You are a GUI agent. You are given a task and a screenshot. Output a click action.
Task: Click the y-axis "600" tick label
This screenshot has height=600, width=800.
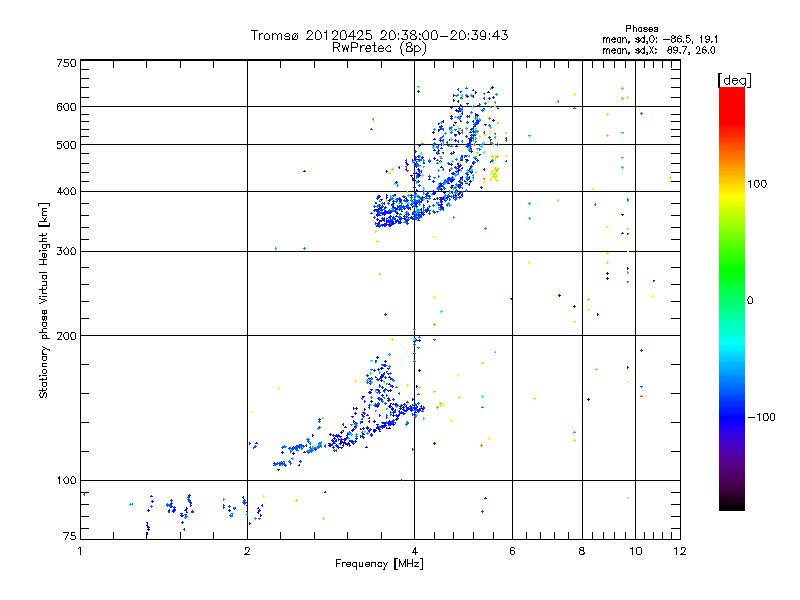[x=67, y=107]
